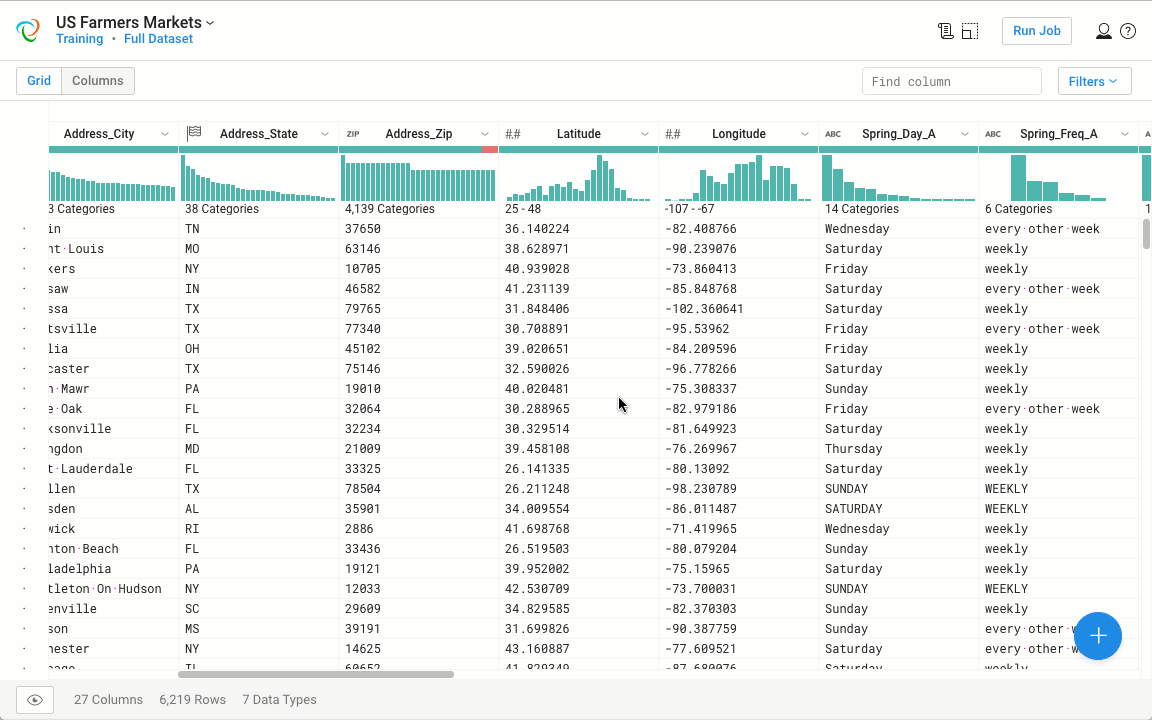
Task: Click the Spring_Day_A column histogram
Action: point(899,178)
